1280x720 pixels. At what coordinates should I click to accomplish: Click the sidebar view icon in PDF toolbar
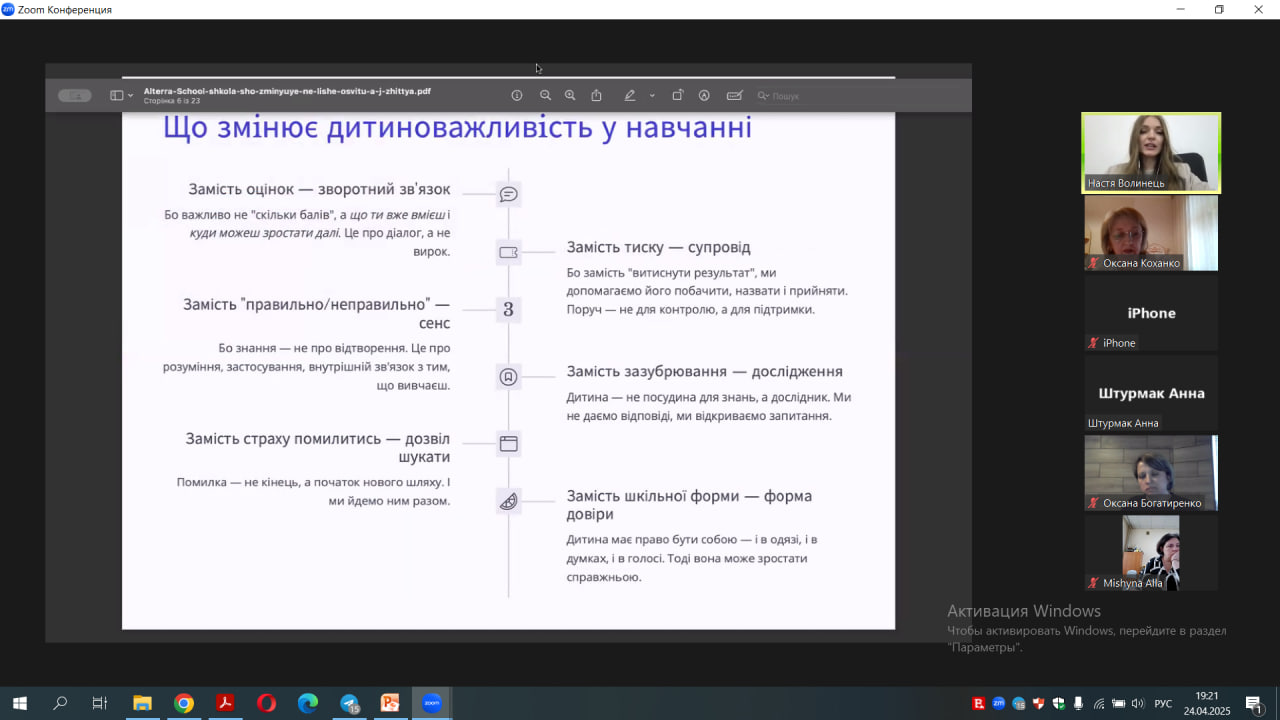tap(117, 96)
